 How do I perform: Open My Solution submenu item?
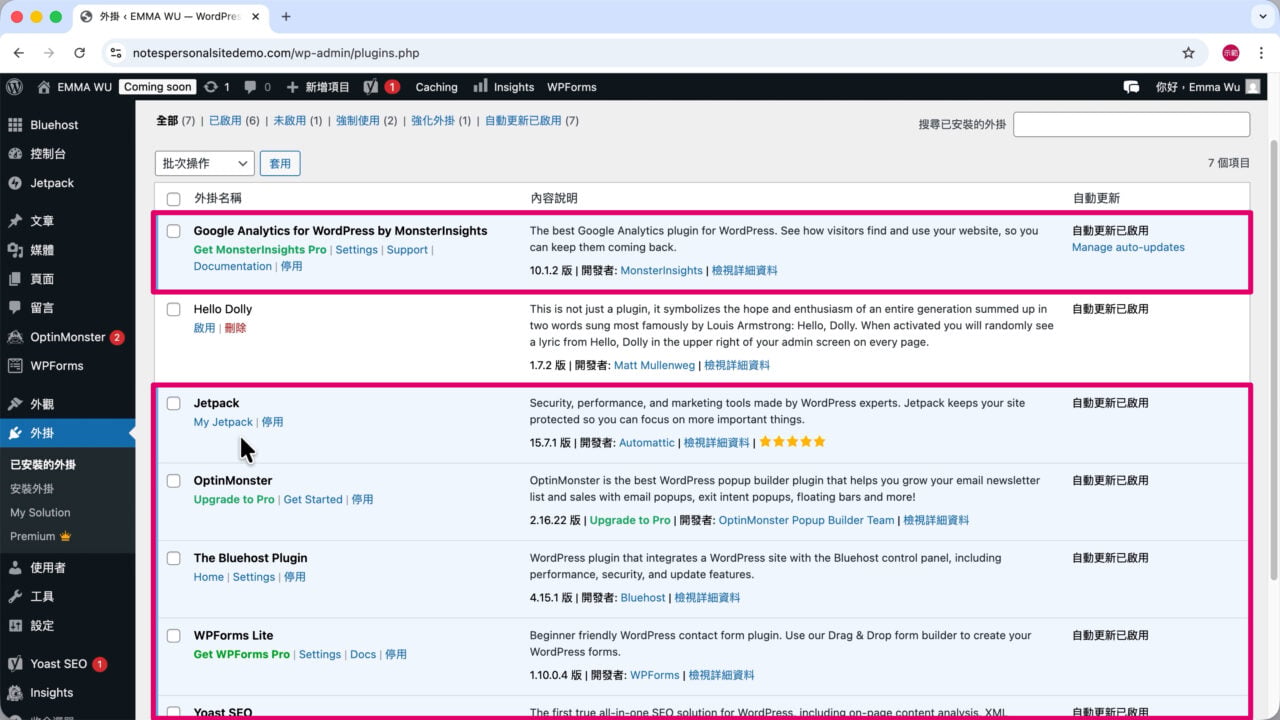pos(40,513)
